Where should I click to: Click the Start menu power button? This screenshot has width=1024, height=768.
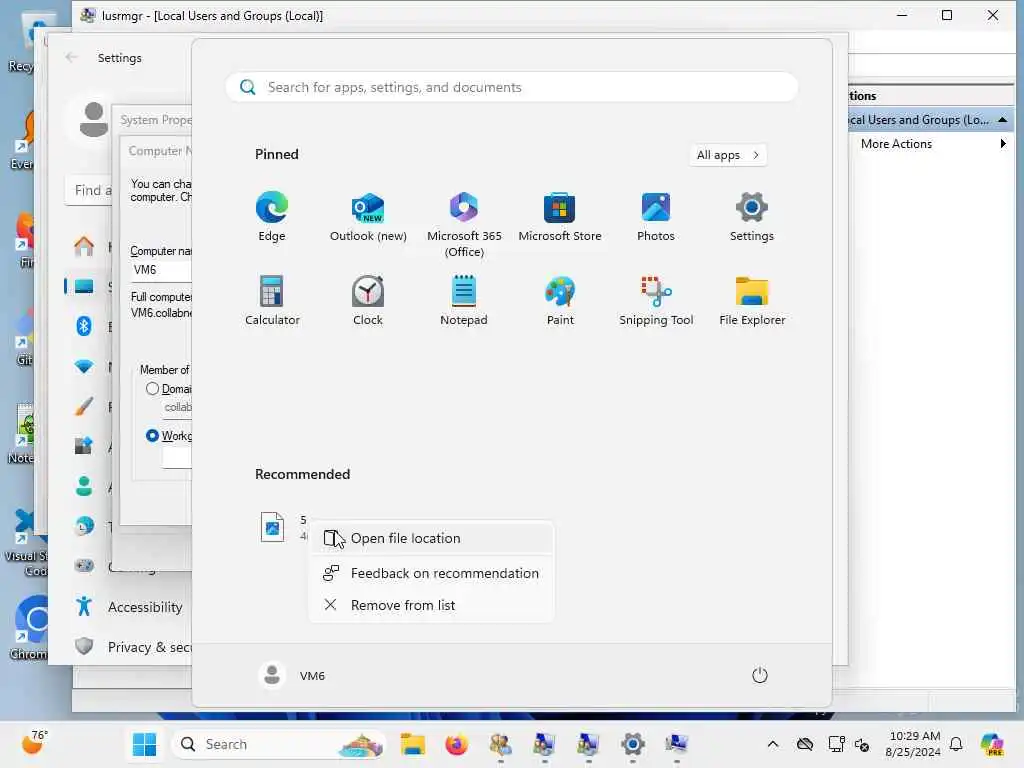point(760,675)
